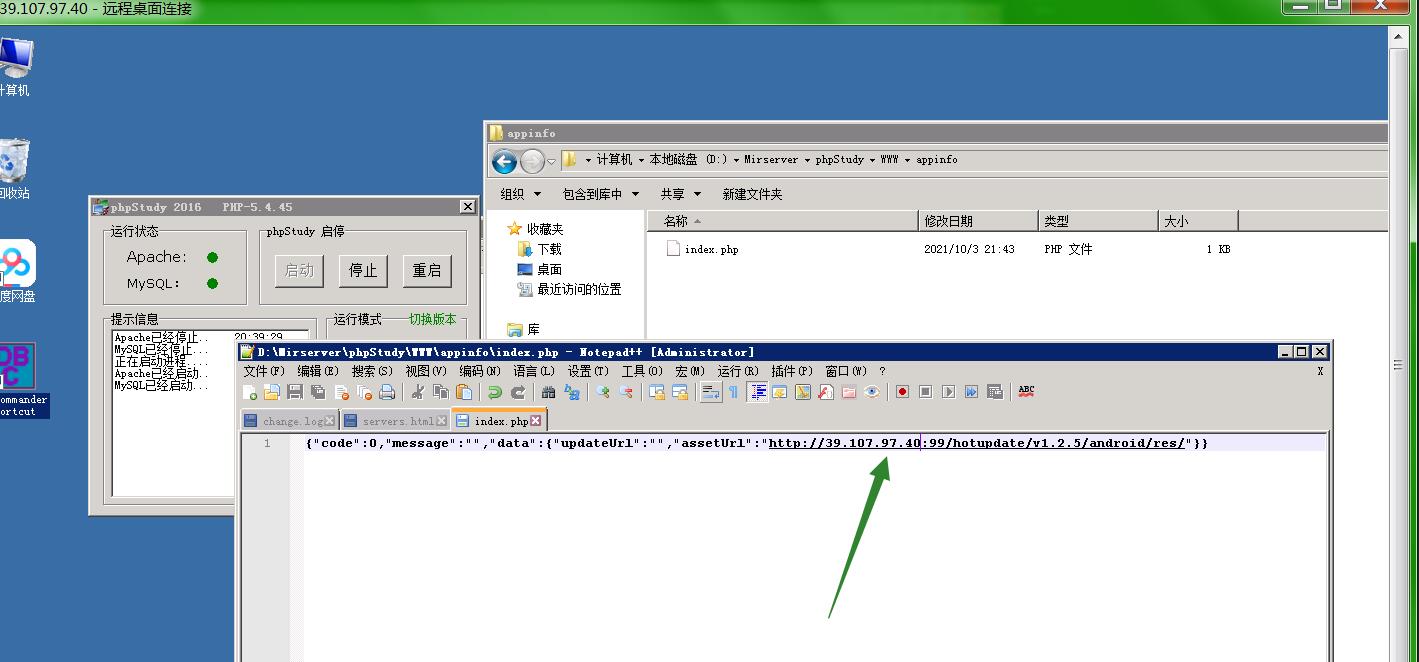The image size is (1419, 662).
Task: Switch to the servers.html tab
Action: [396, 421]
